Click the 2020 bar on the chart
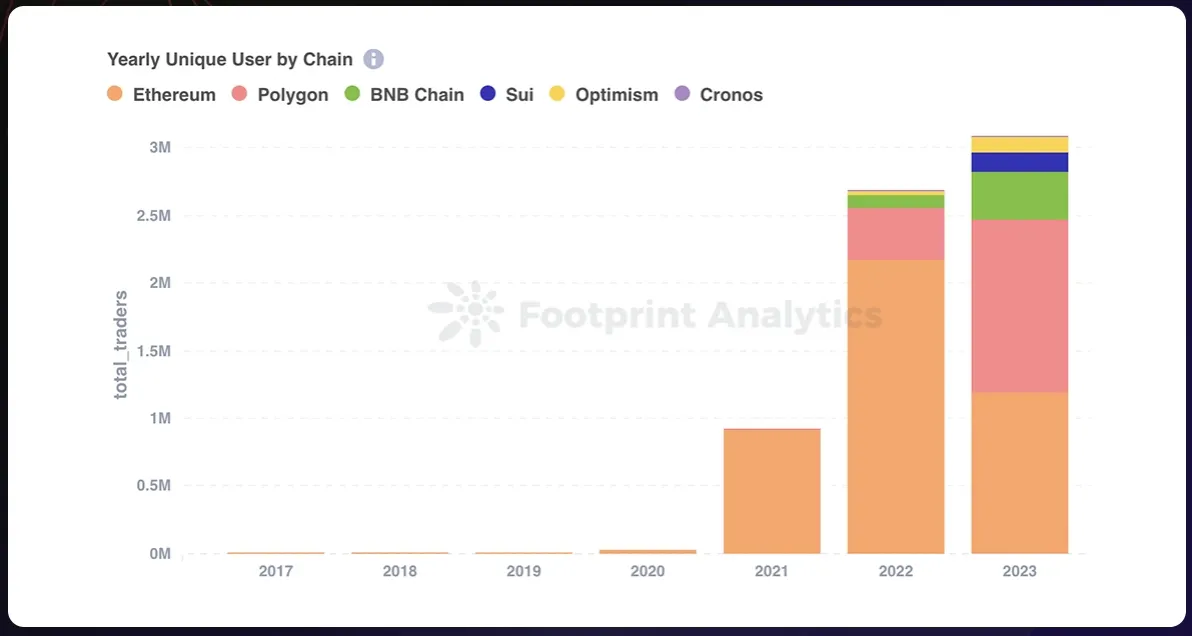Image resolution: width=1192 pixels, height=636 pixels. (x=648, y=551)
